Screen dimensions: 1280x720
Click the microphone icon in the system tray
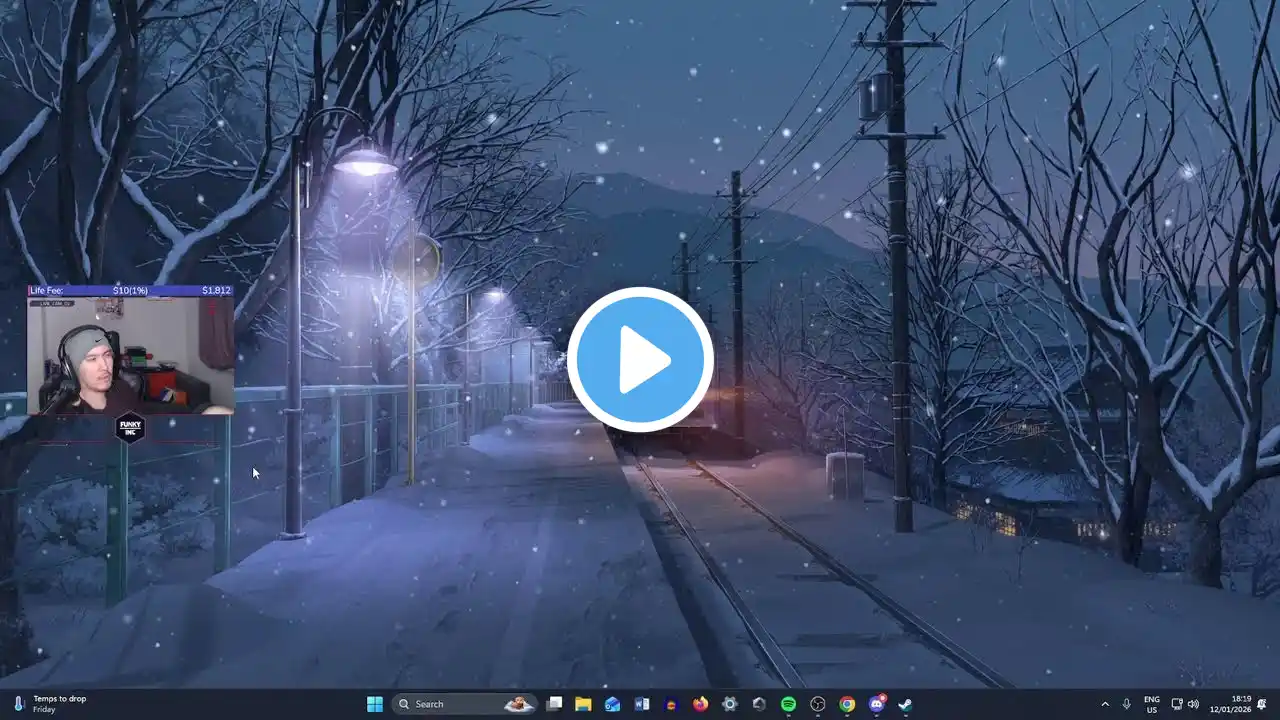click(x=1127, y=704)
